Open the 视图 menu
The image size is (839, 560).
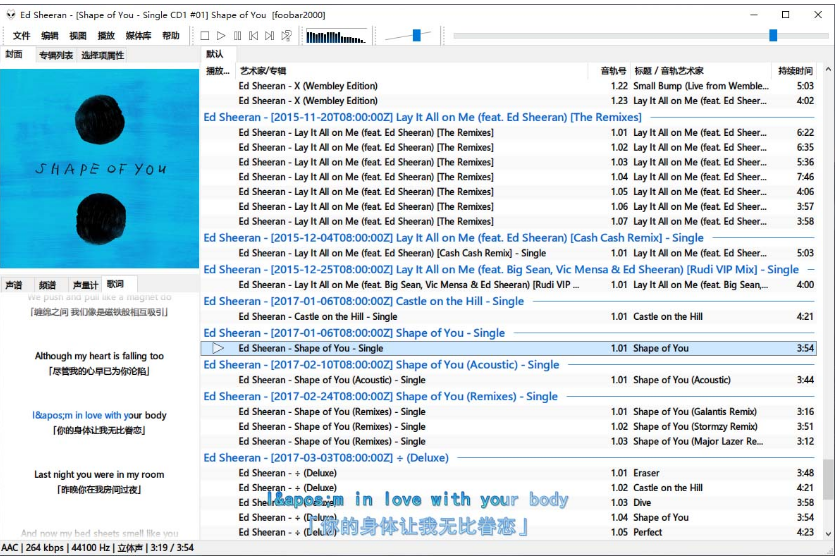click(78, 36)
